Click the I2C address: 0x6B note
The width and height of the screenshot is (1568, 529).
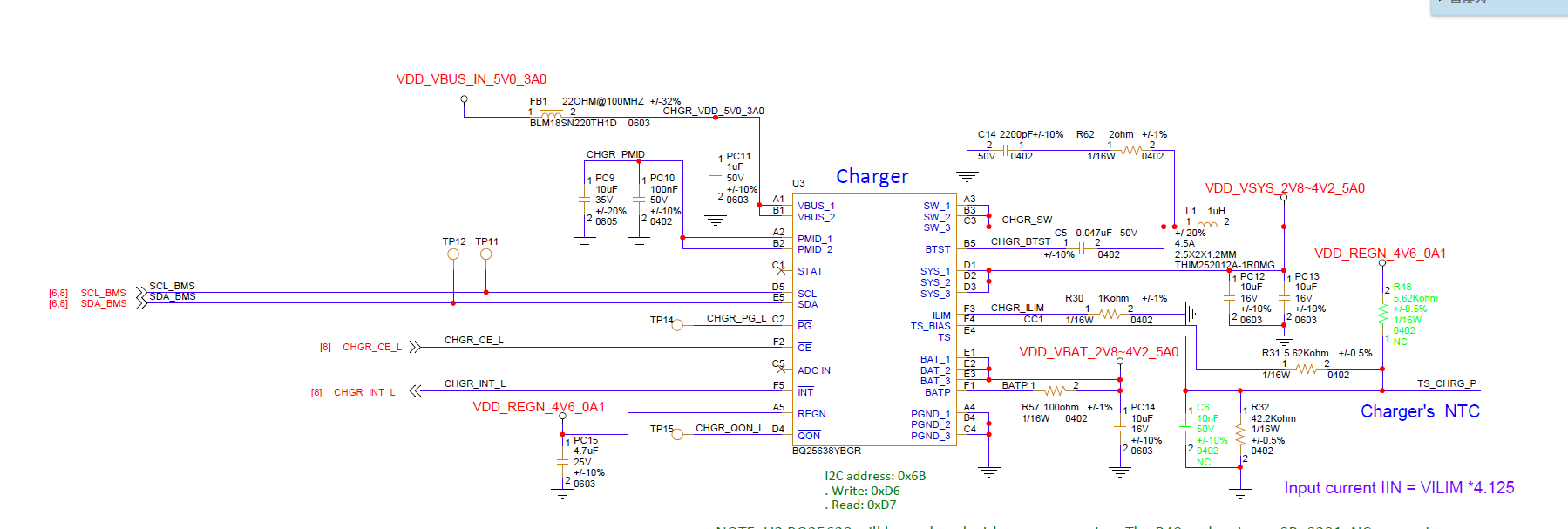tap(875, 476)
